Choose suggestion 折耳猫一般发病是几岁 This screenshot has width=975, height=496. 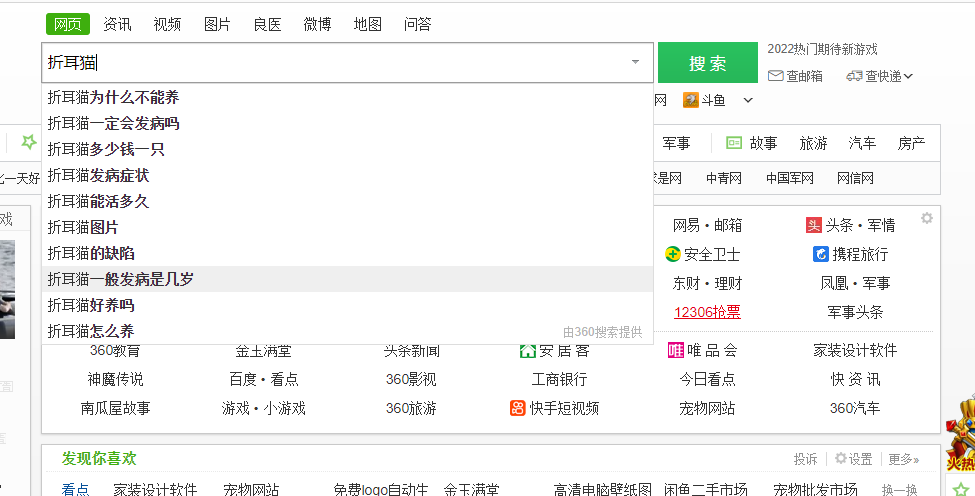pos(121,279)
